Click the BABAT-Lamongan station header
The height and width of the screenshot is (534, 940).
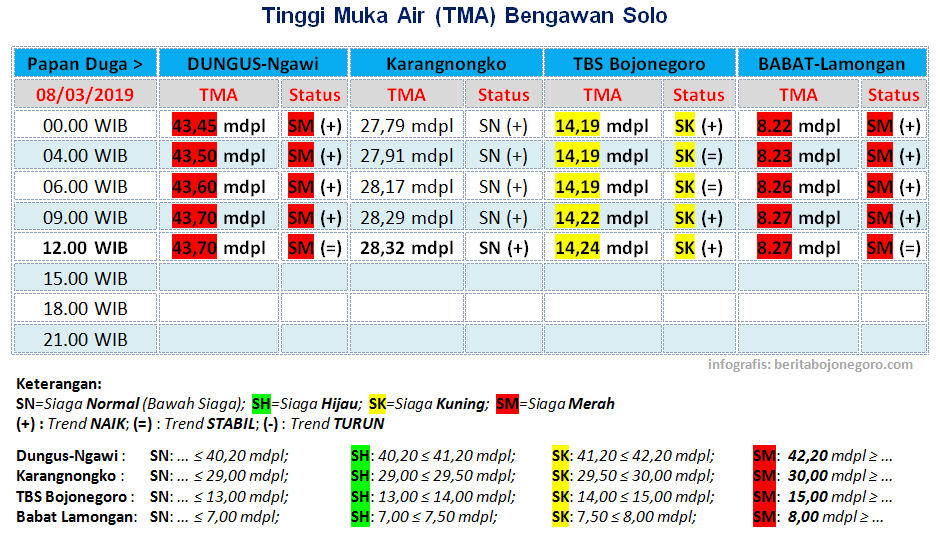click(x=832, y=63)
